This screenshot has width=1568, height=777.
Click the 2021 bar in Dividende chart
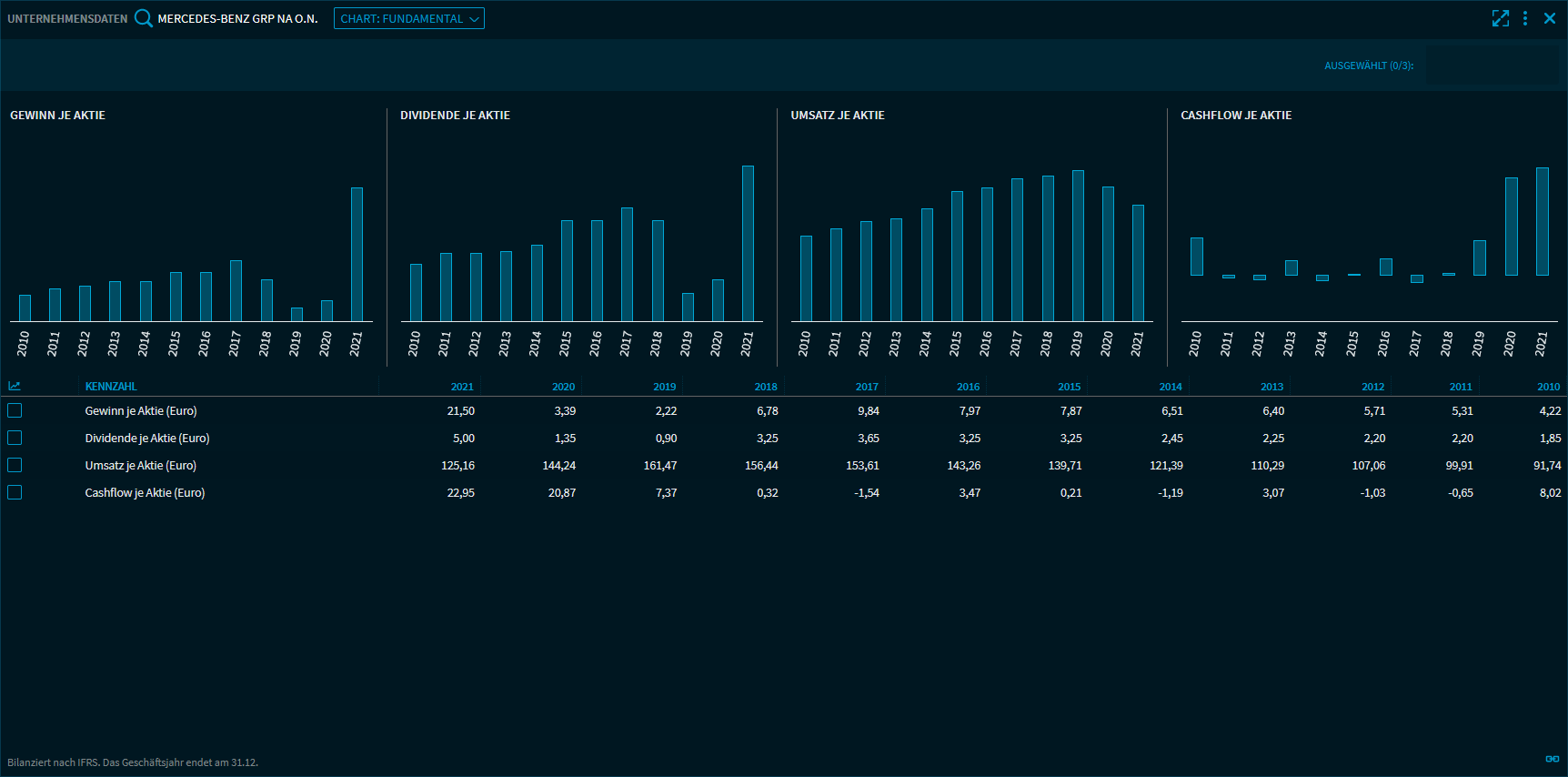click(x=748, y=243)
